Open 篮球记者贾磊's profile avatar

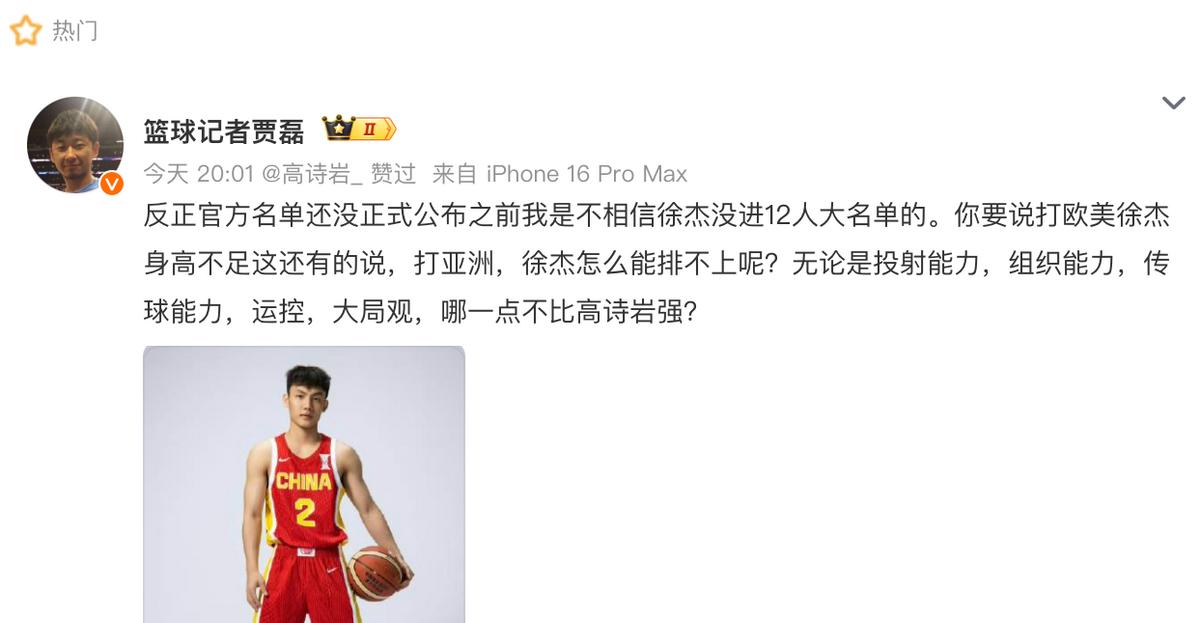tap(75, 145)
